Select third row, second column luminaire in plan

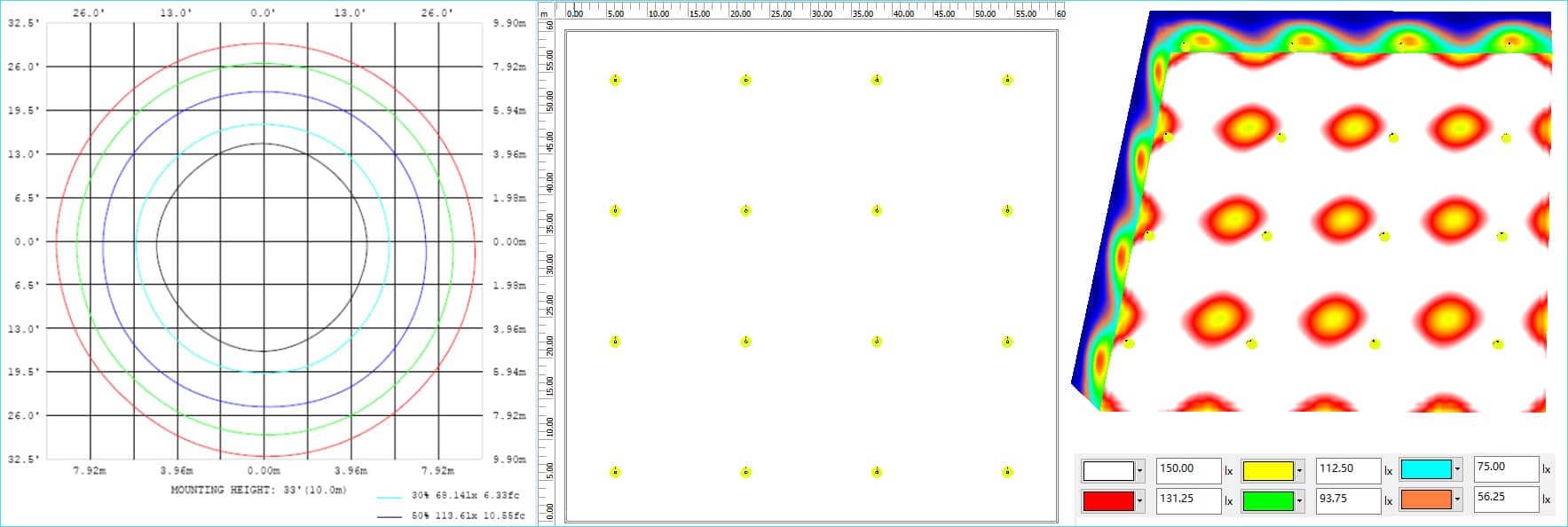click(x=745, y=342)
